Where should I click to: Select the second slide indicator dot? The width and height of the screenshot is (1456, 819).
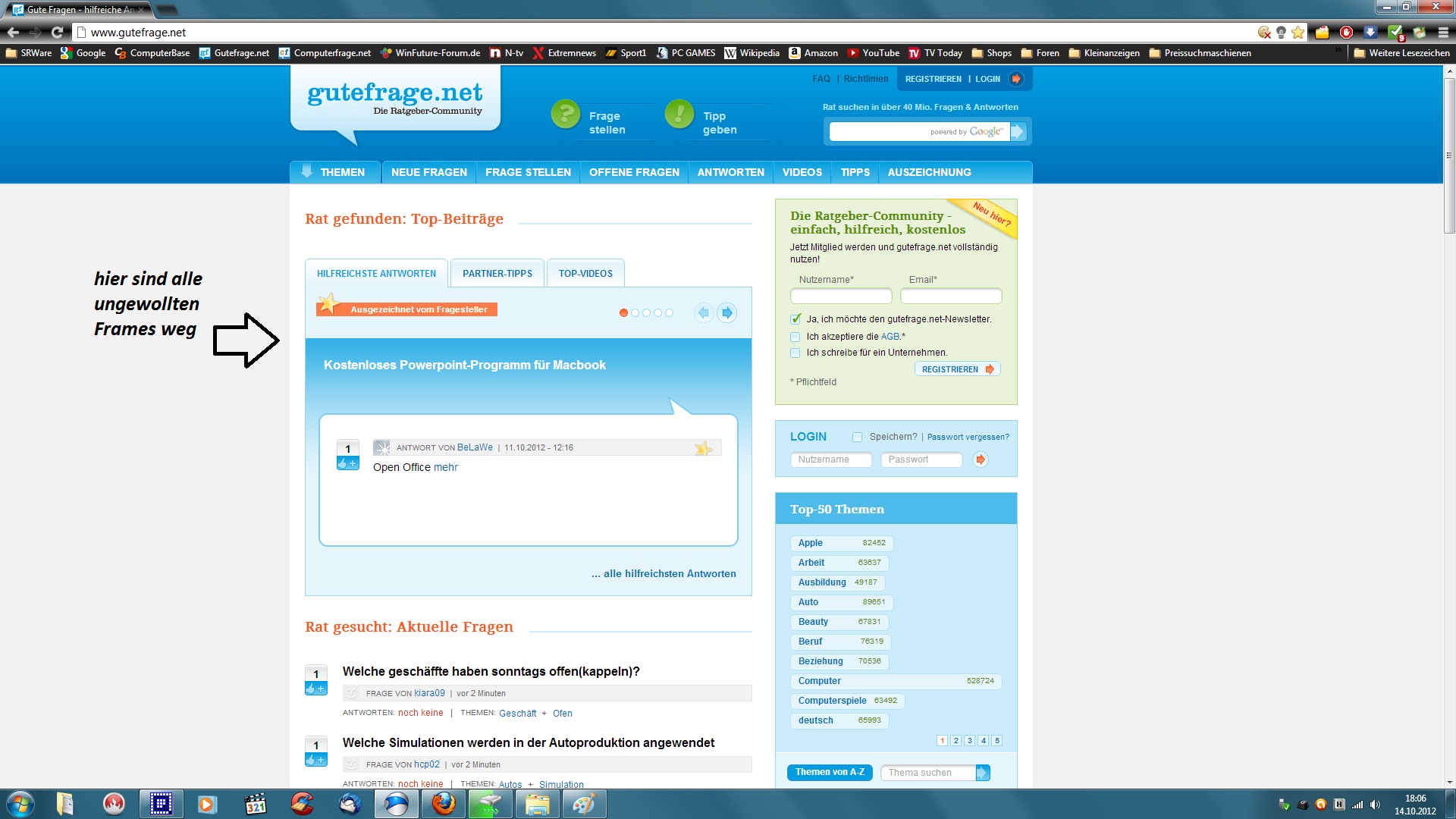coord(635,312)
